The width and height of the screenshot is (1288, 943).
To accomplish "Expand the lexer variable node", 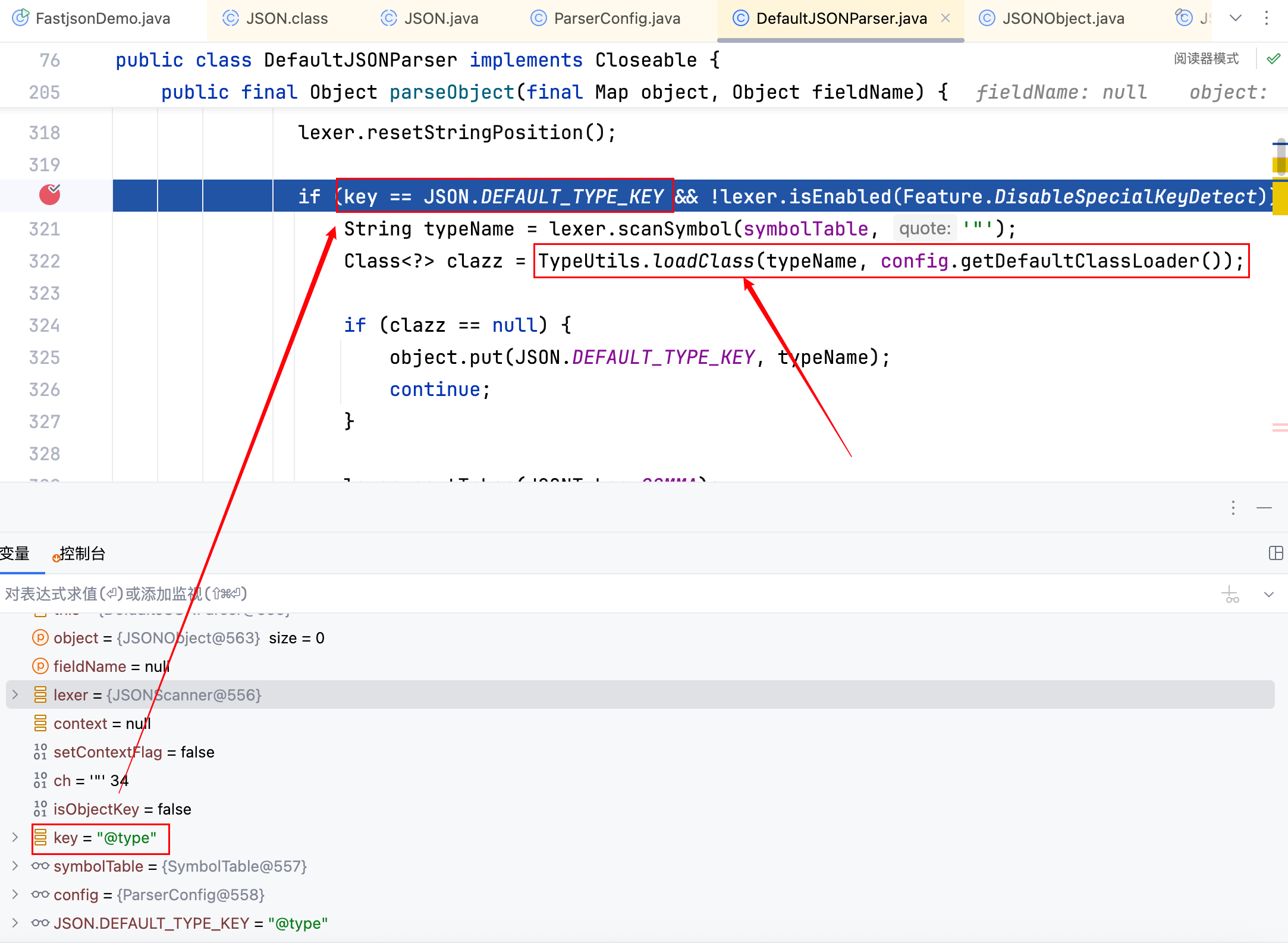I will pyautogui.click(x=15, y=694).
